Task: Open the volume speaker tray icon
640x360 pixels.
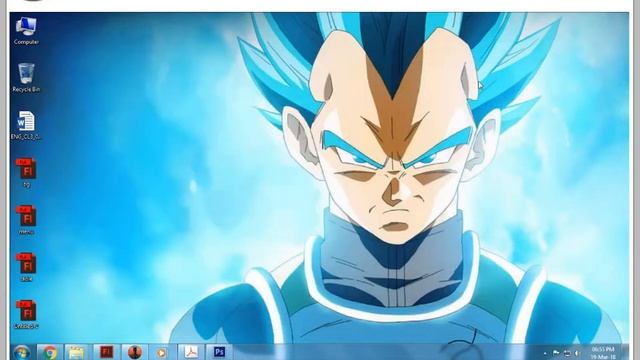Action: 577,353
